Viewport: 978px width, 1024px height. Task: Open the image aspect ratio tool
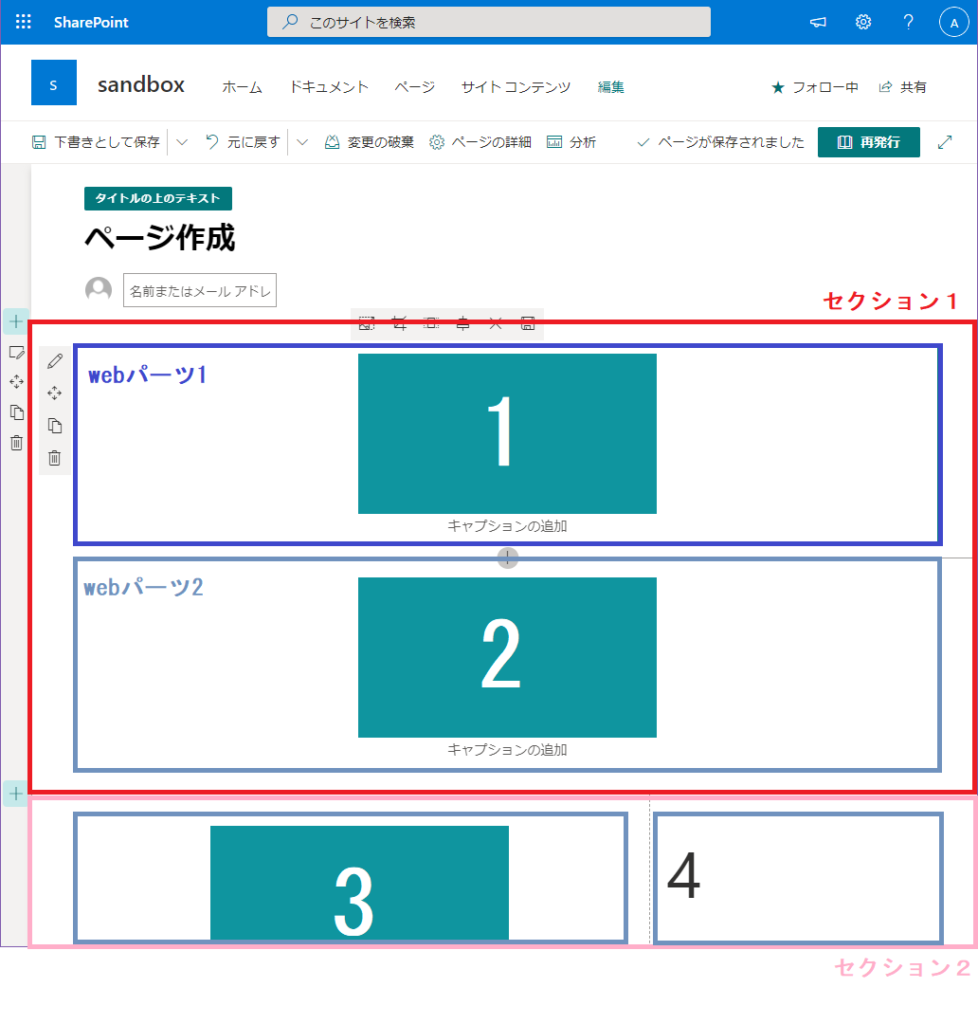[431, 323]
